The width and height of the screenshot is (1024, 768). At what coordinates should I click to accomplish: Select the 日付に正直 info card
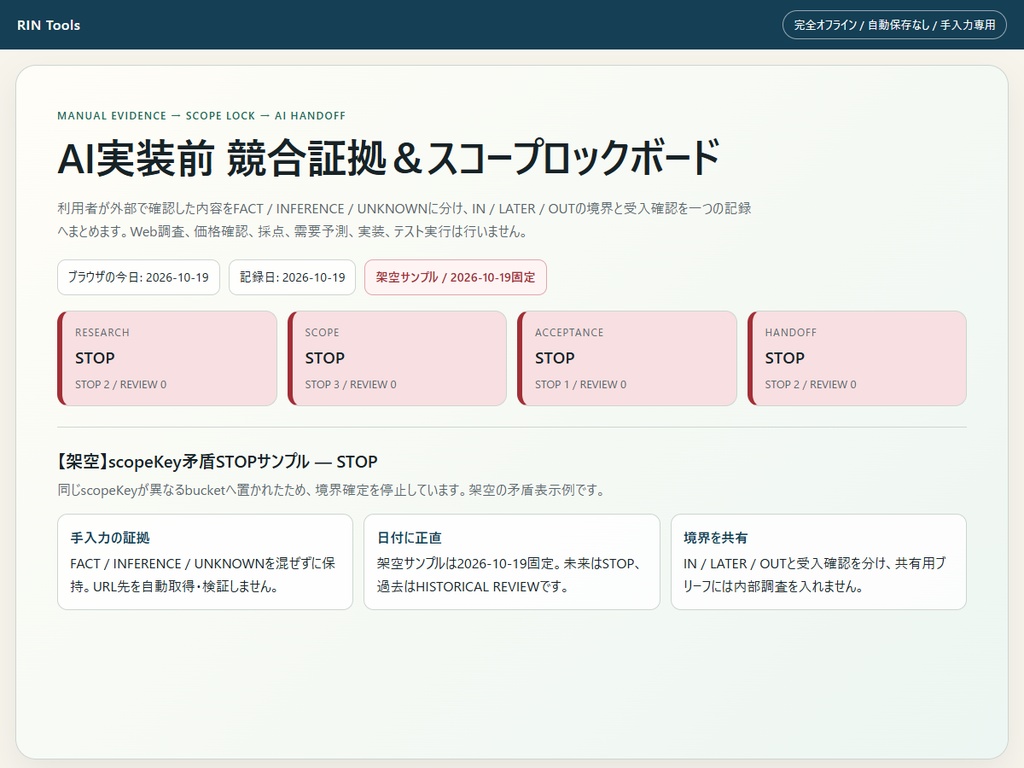[x=512, y=562]
